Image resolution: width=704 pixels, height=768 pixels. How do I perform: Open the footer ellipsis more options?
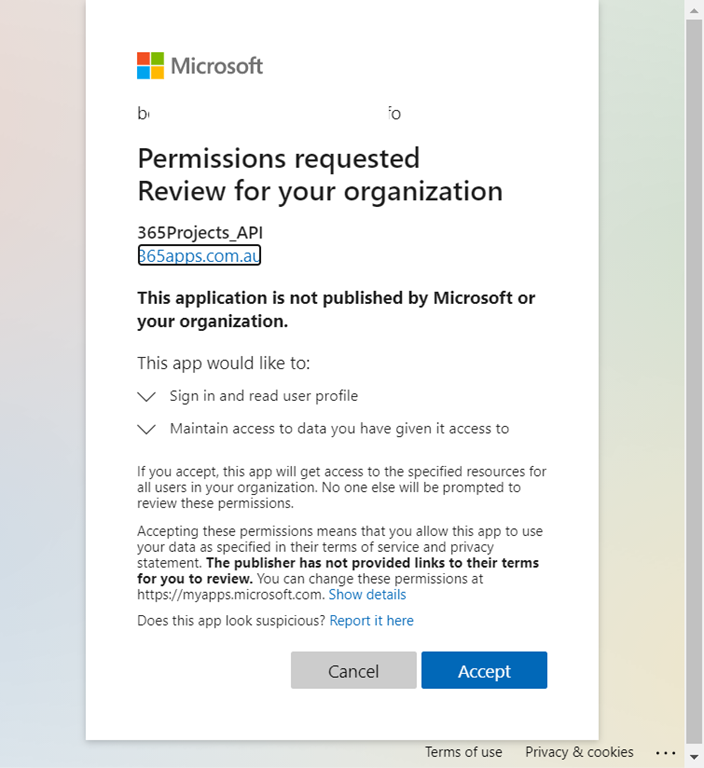point(666,752)
